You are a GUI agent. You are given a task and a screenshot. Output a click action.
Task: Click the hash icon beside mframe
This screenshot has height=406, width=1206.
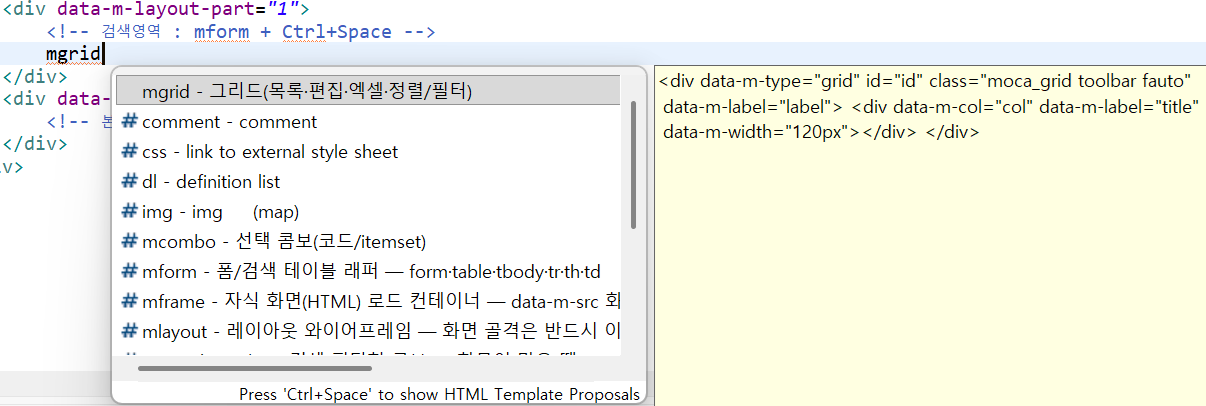coord(129,301)
